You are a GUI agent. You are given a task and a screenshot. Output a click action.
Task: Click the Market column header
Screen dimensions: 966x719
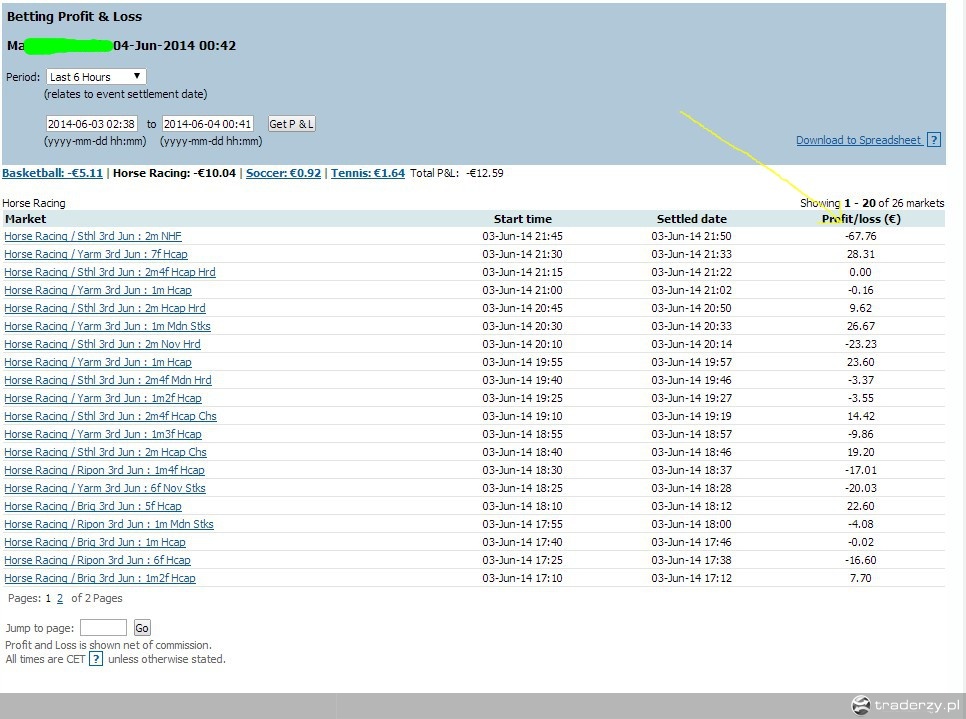tap(25, 219)
